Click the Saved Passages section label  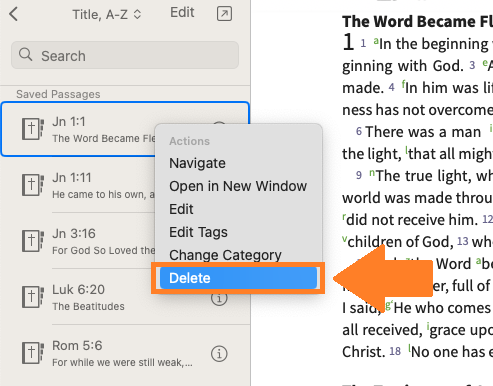click(x=58, y=94)
